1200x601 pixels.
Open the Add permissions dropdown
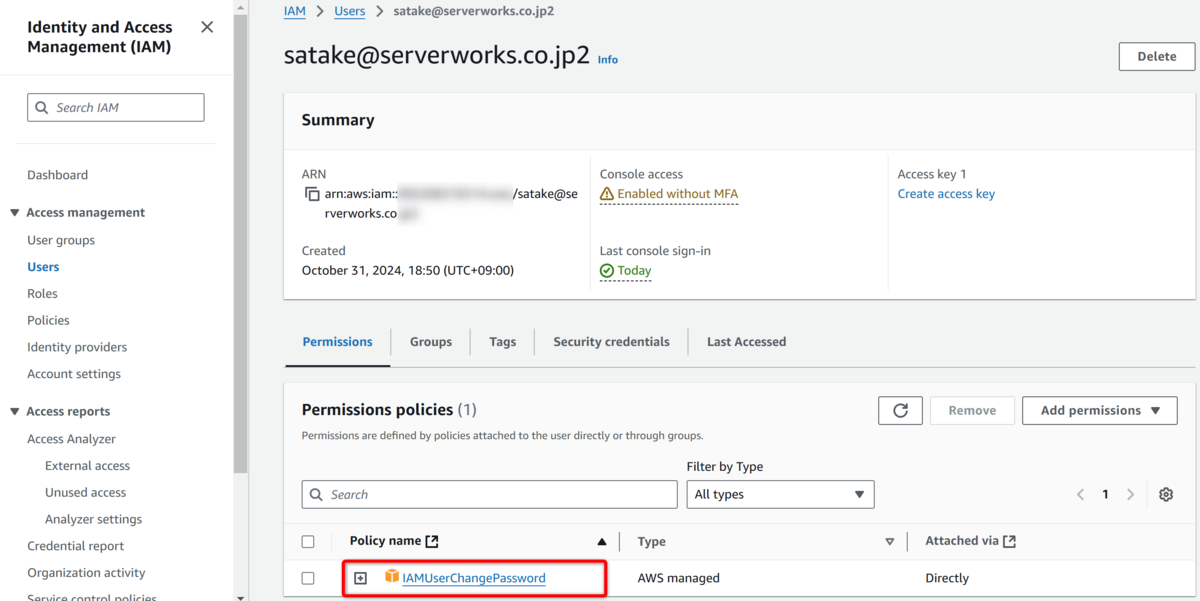coord(1099,410)
